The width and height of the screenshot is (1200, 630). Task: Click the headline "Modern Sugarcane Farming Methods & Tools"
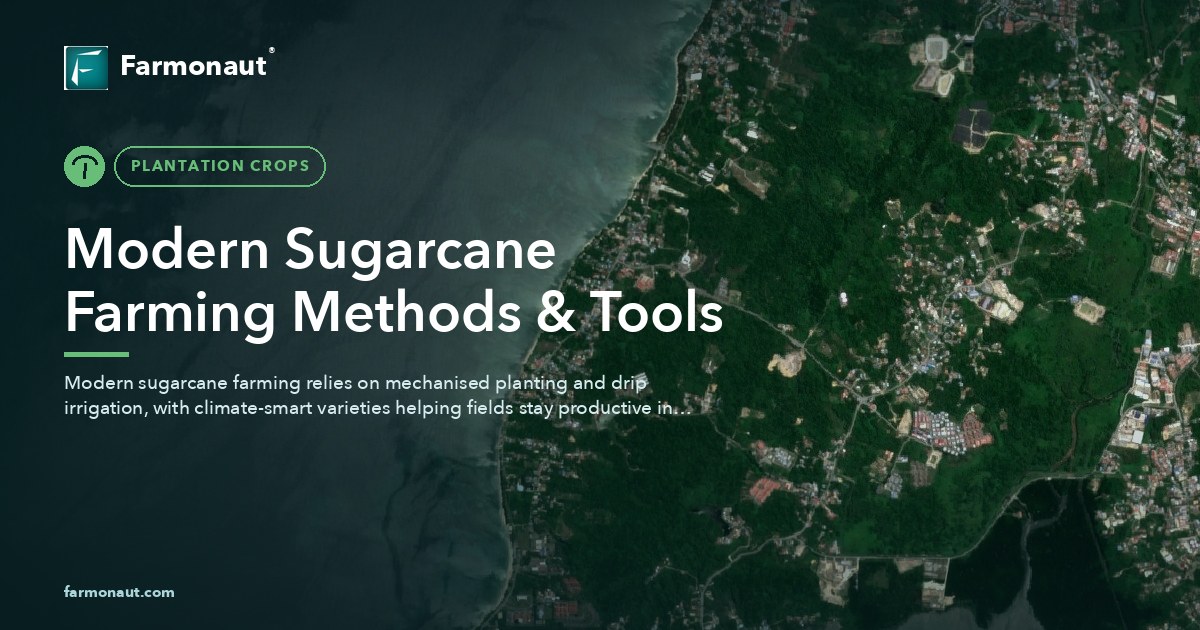[394, 281]
